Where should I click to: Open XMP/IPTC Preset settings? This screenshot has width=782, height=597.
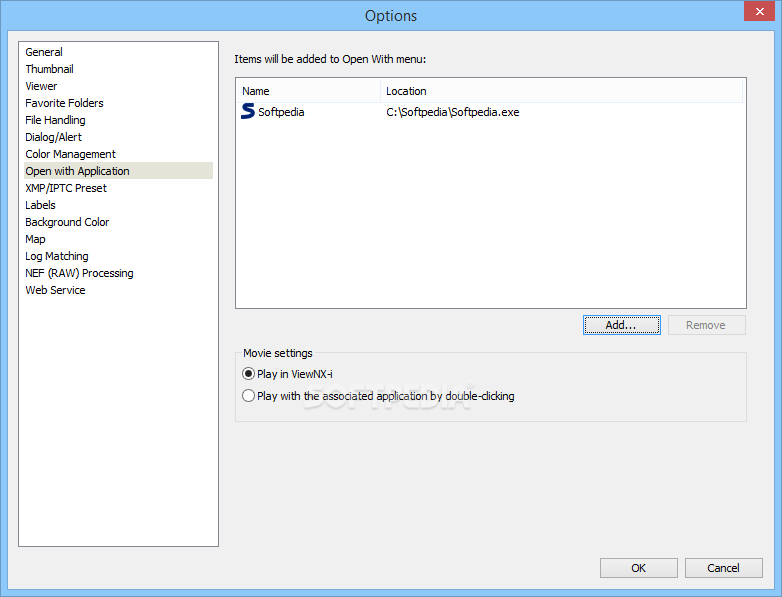pyautogui.click(x=66, y=188)
